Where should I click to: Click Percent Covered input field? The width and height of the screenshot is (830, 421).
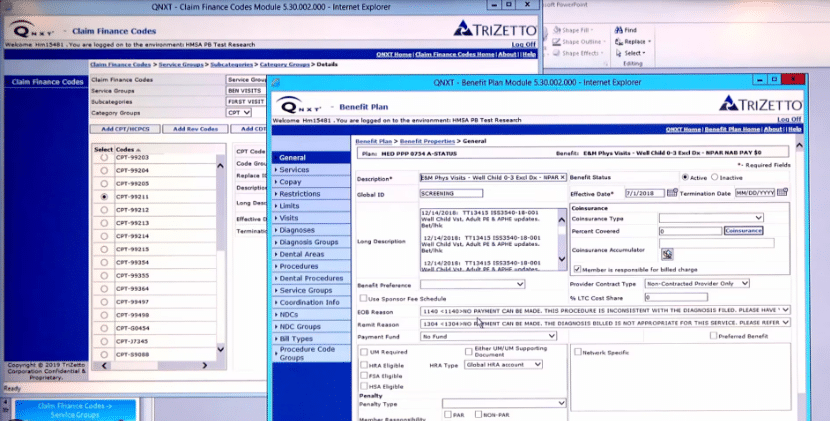(x=690, y=231)
